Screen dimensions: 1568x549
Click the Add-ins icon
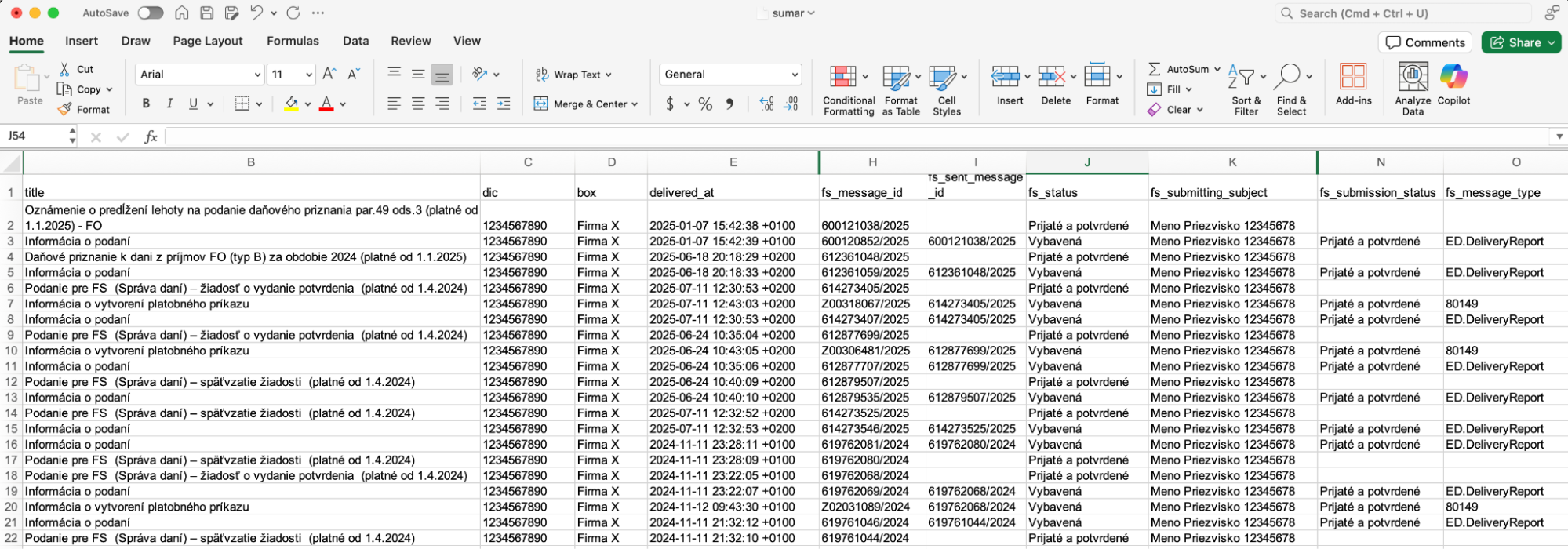click(x=1353, y=76)
